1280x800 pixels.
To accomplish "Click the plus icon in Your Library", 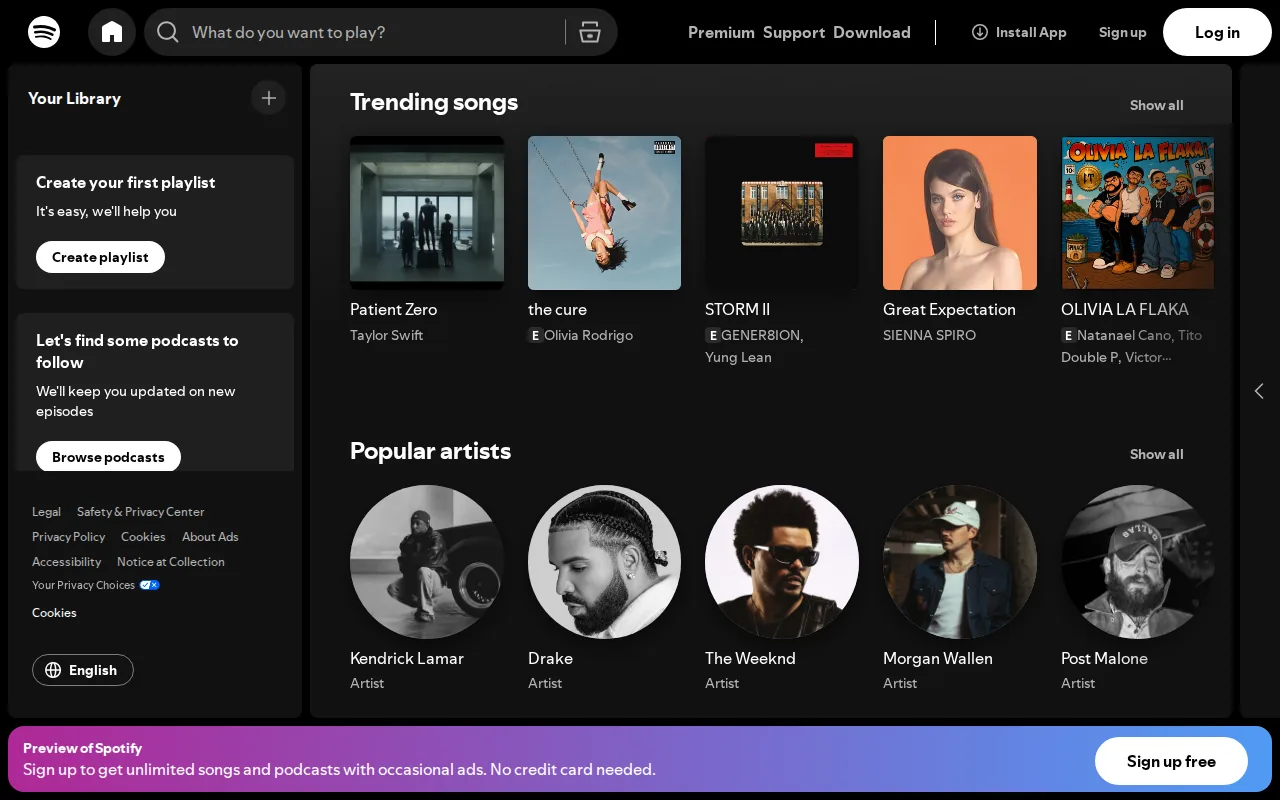I will pos(268,98).
